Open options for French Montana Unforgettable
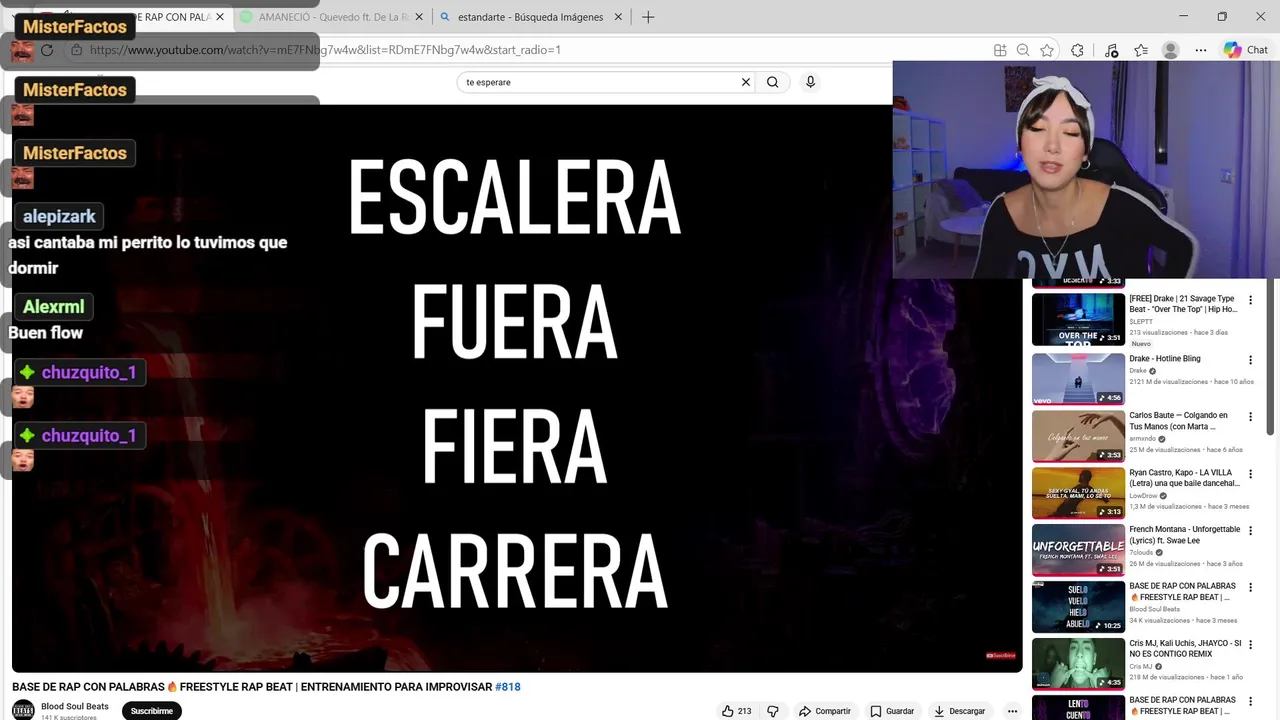 [1250, 531]
